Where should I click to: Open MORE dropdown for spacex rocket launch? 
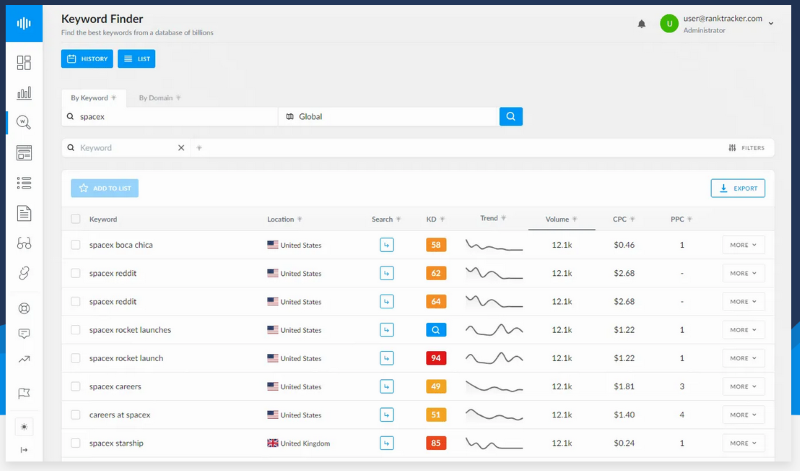(x=743, y=358)
